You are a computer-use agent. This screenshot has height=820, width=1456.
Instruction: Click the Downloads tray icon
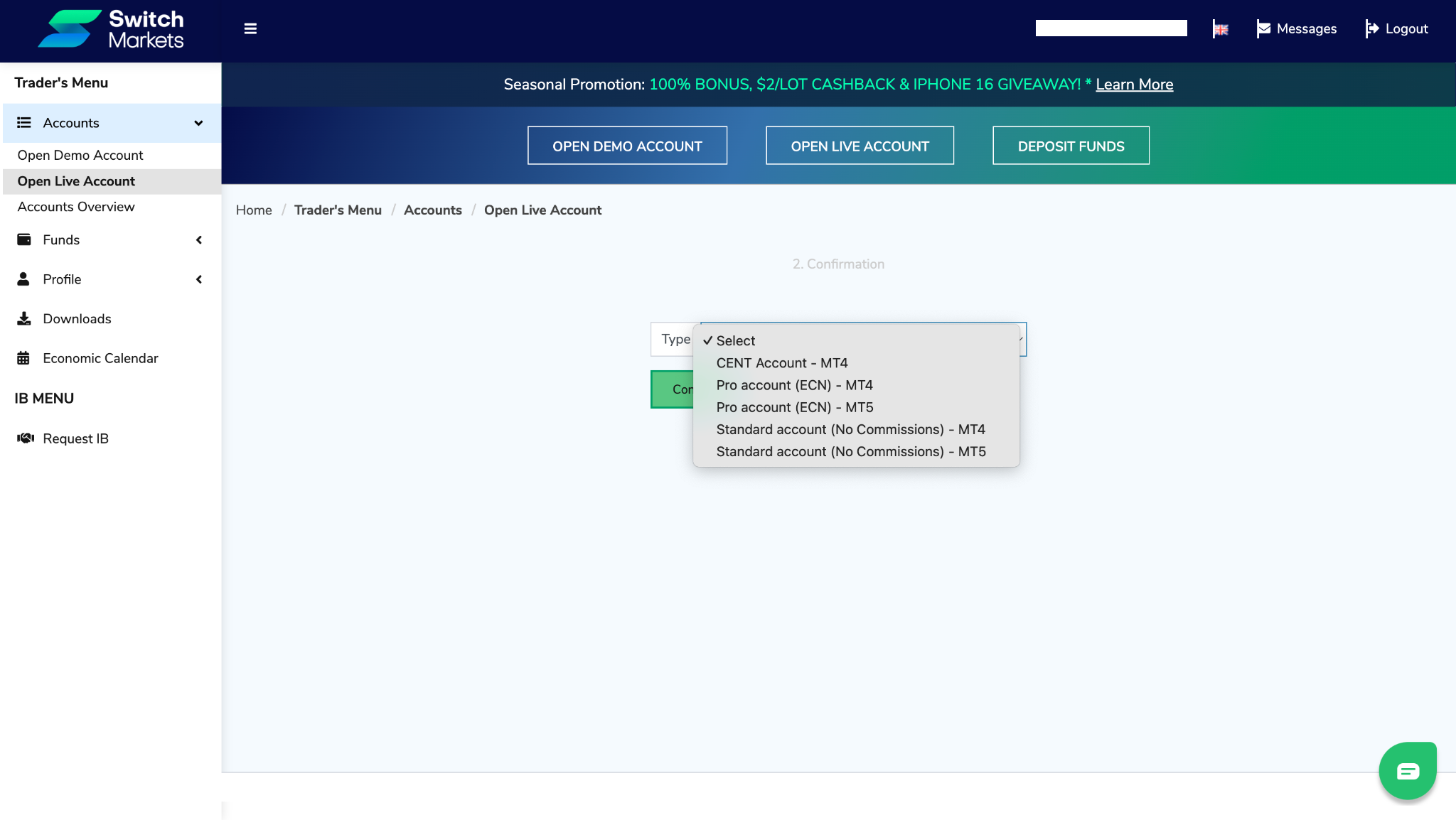point(24,318)
